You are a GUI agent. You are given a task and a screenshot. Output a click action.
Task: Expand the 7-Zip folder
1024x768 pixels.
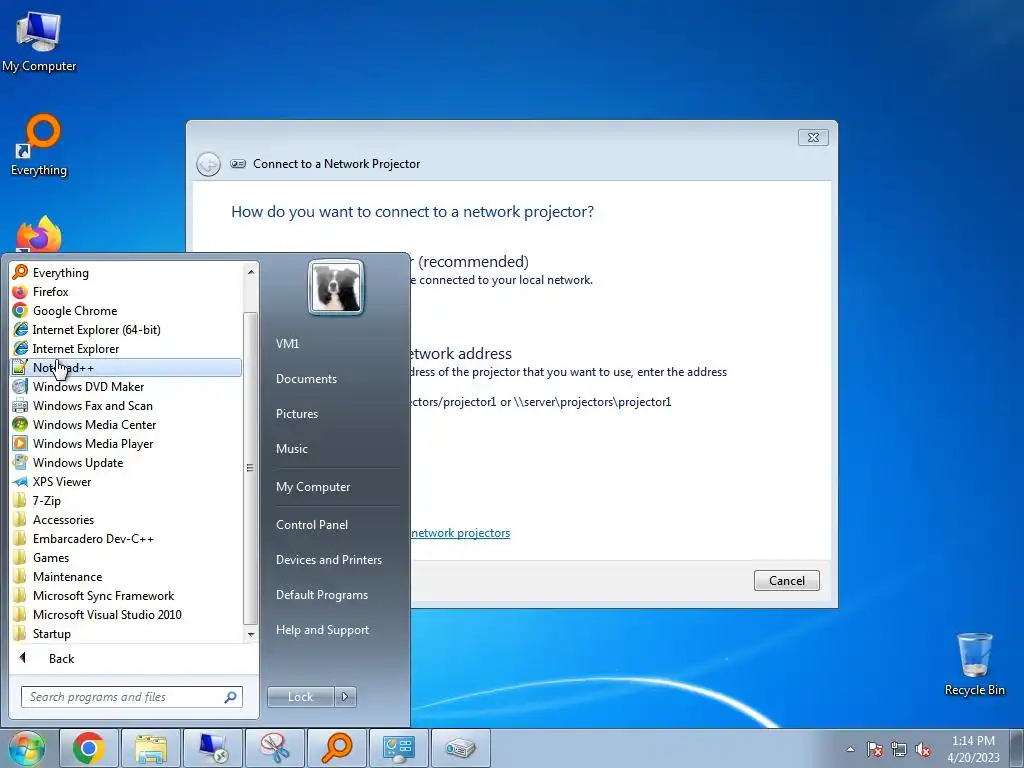(126, 500)
